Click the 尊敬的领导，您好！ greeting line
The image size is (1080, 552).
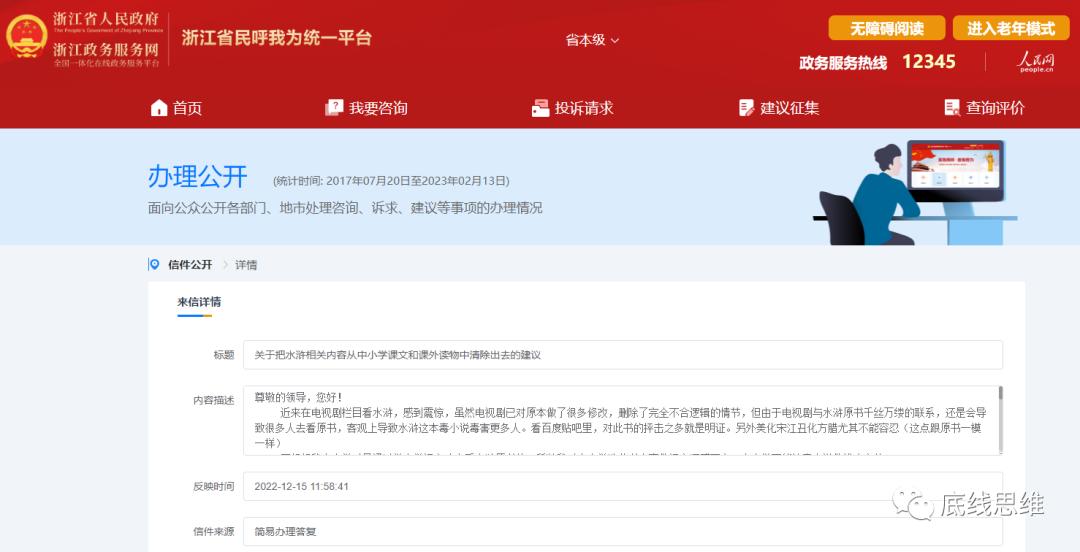click(x=298, y=398)
